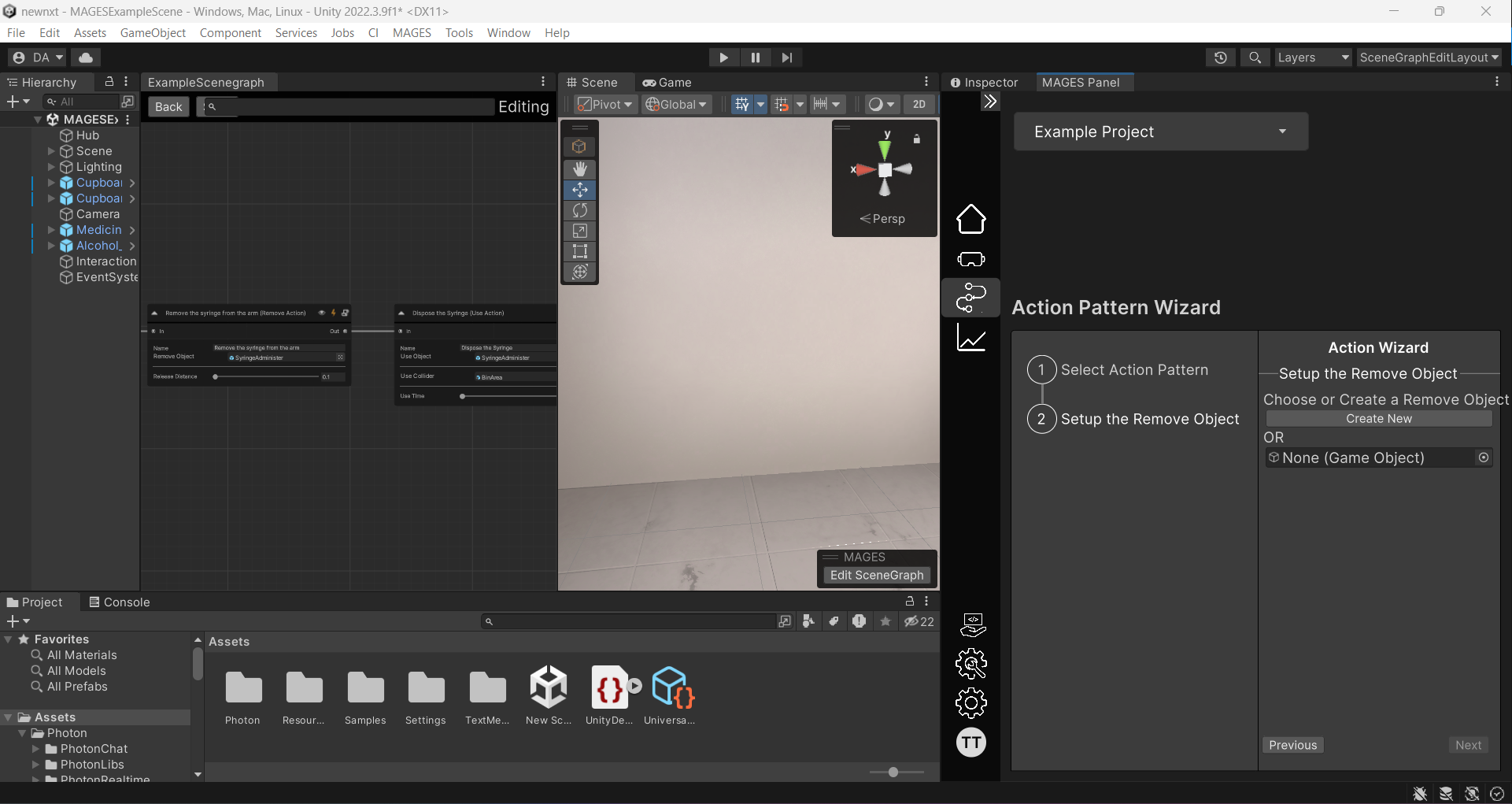The height and width of the screenshot is (804, 1512).
Task: Open the MAGES menu
Action: pyautogui.click(x=412, y=32)
